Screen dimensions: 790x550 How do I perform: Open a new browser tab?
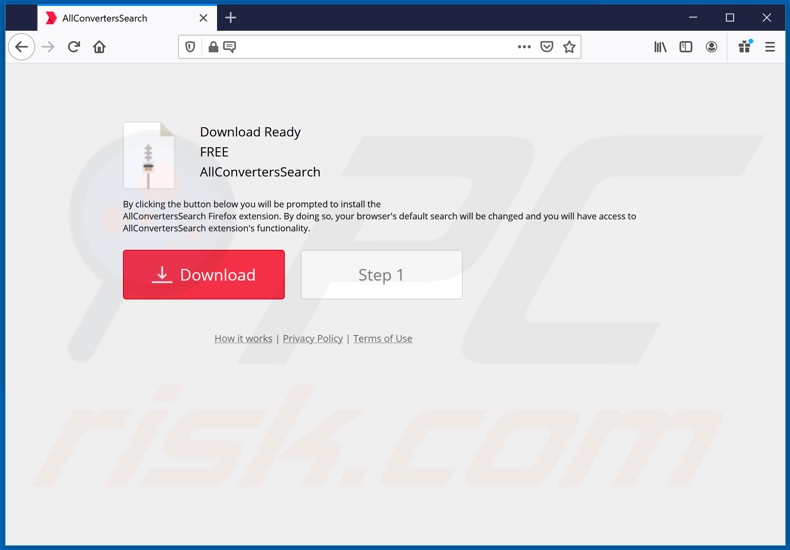tap(231, 18)
